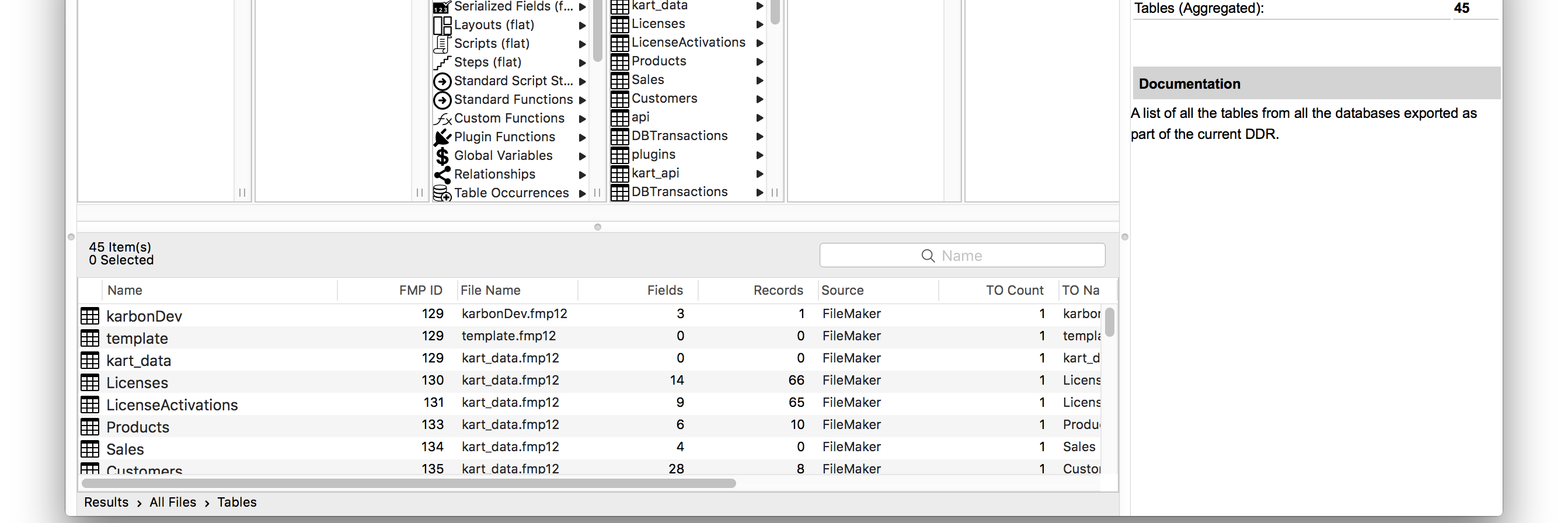Click the Plugin Functions plug icon

click(x=442, y=138)
